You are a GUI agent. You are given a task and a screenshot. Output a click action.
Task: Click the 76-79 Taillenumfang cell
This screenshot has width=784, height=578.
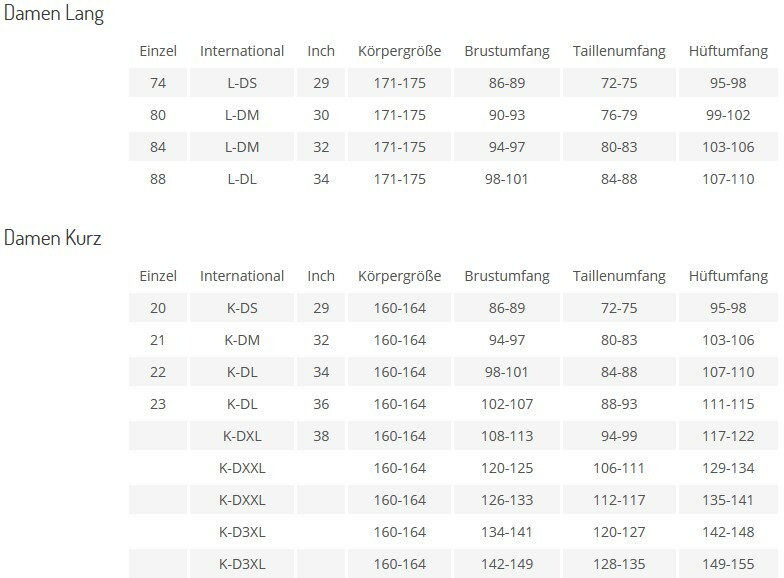pos(619,115)
